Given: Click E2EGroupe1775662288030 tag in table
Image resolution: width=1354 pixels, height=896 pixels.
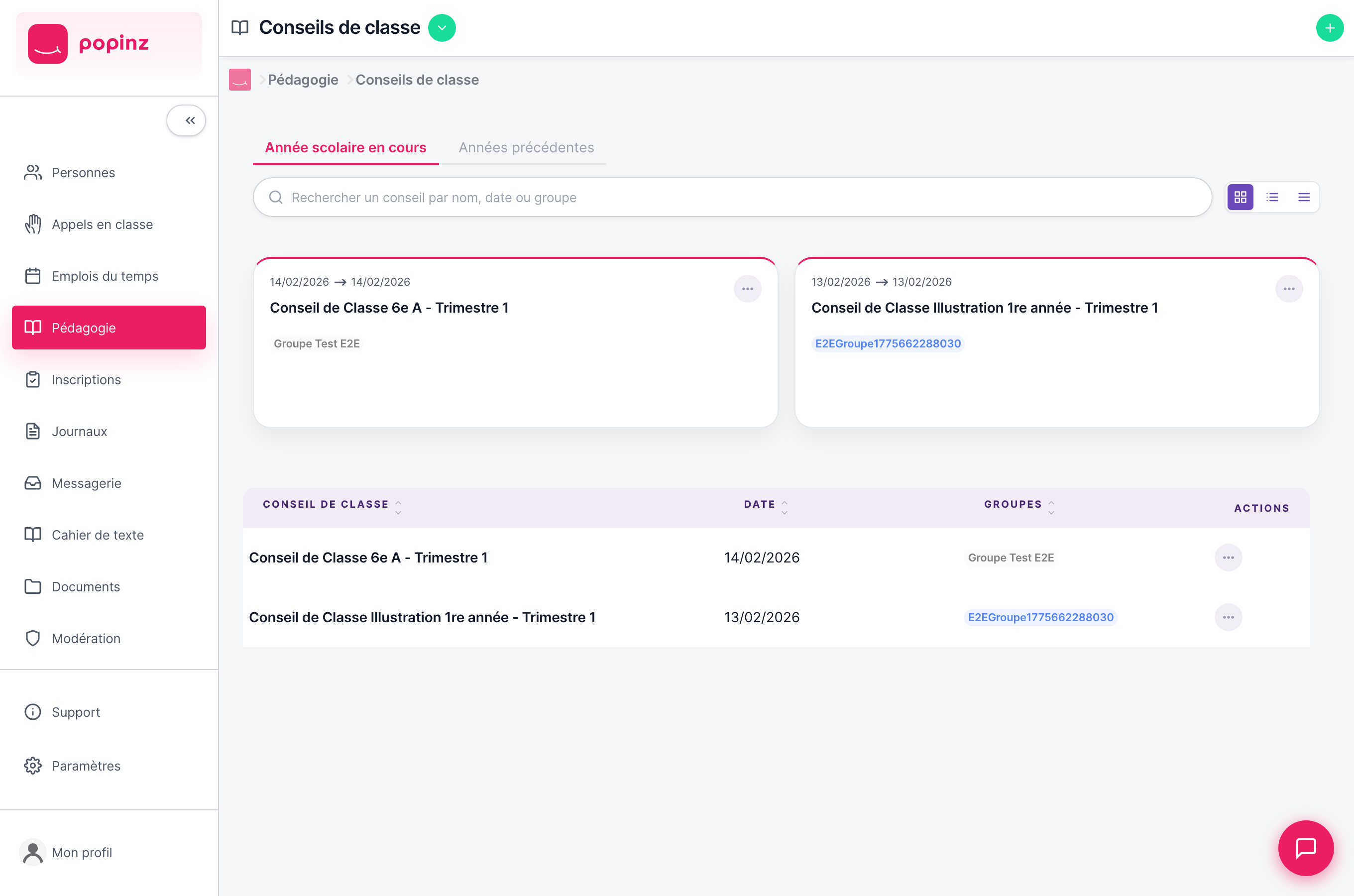Looking at the screenshot, I should click(1040, 617).
